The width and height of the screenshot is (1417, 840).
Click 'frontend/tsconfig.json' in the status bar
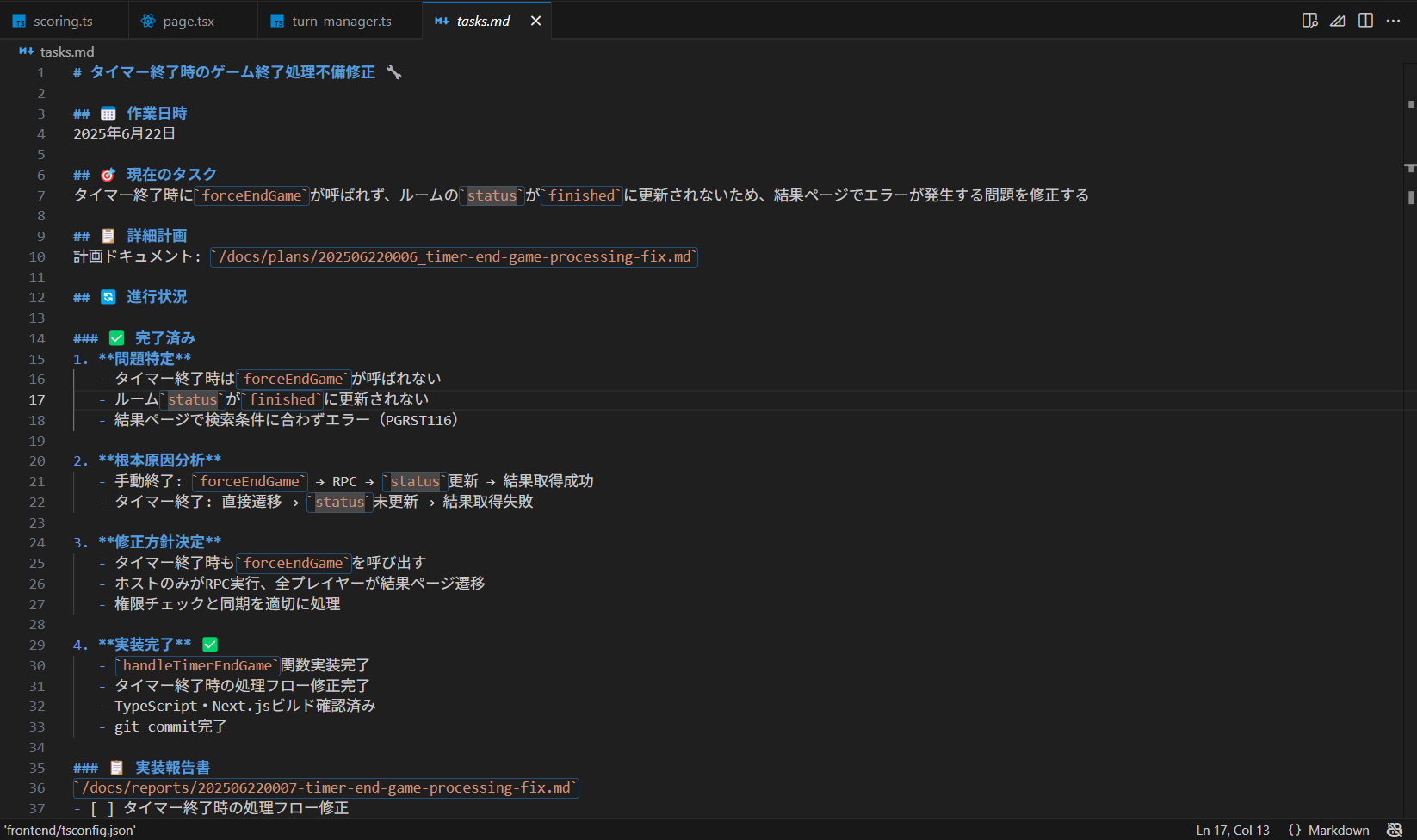(x=69, y=830)
